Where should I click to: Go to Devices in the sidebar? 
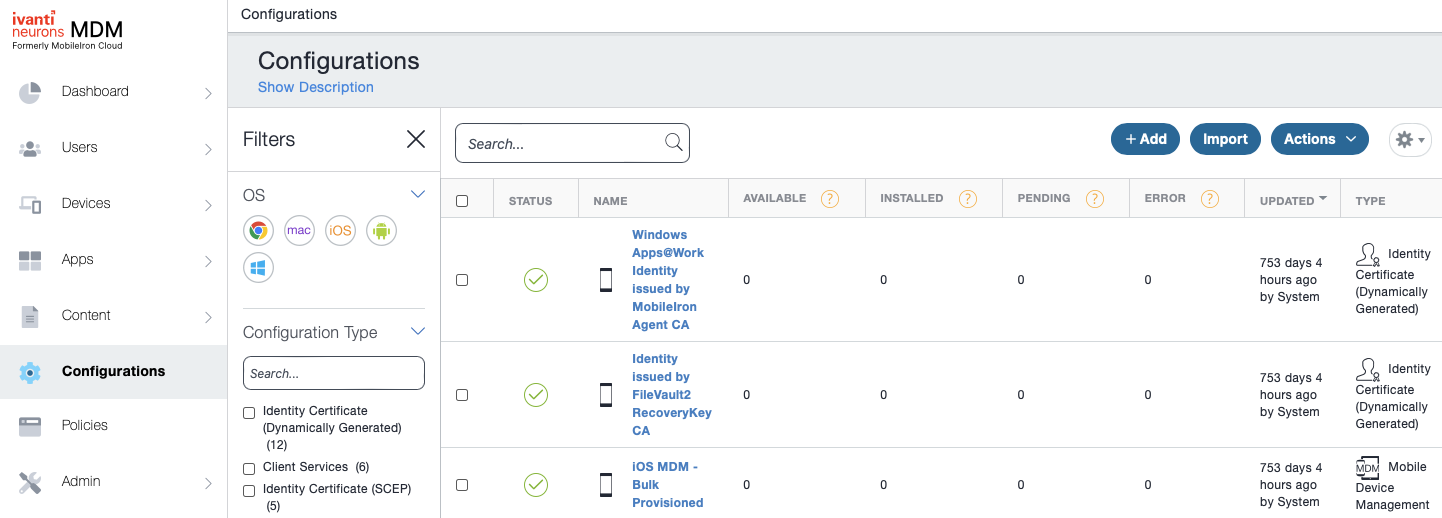click(x=86, y=203)
